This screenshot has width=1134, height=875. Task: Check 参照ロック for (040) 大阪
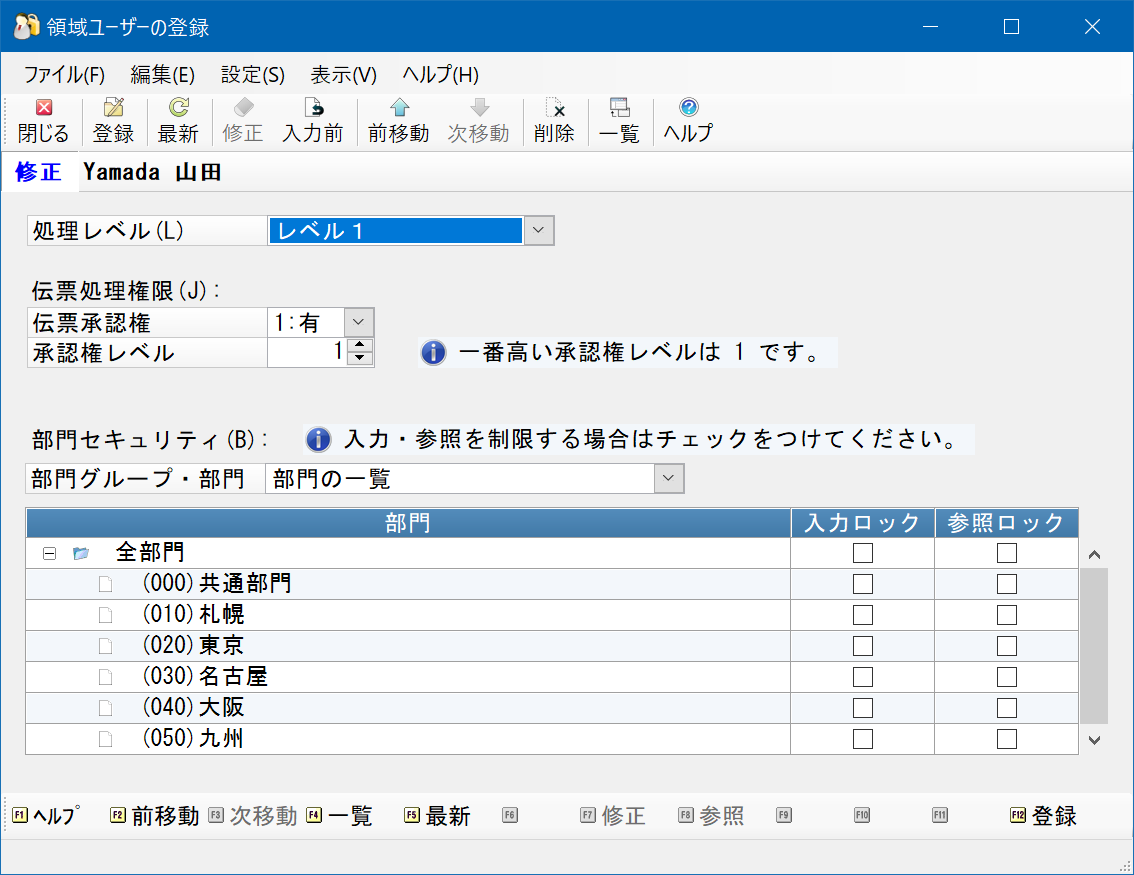(x=1007, y=708)
